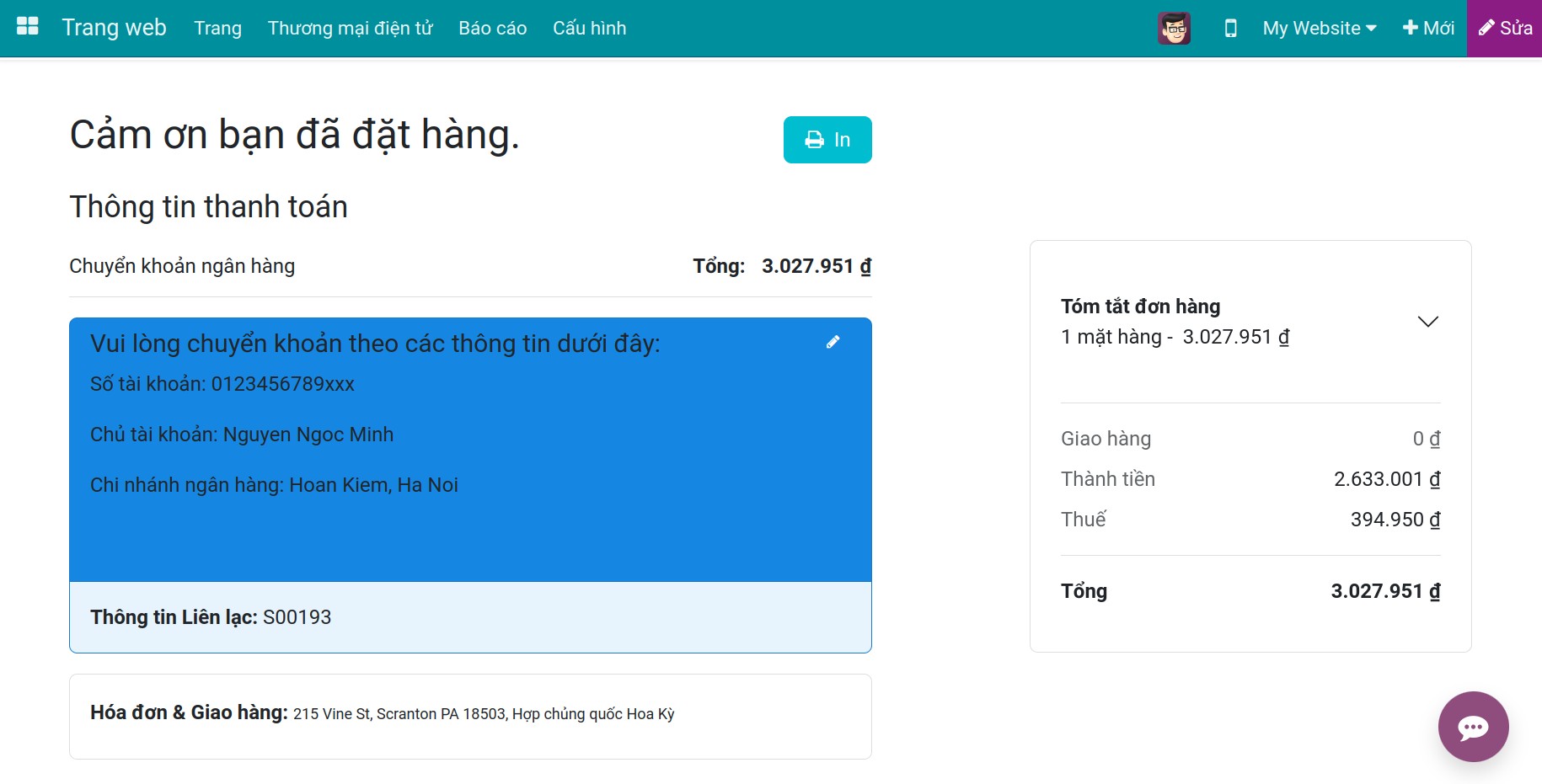Viewport: 1542px width, 784px height.
Task: Click the Sửa edit button
Action: [1505, 29]
